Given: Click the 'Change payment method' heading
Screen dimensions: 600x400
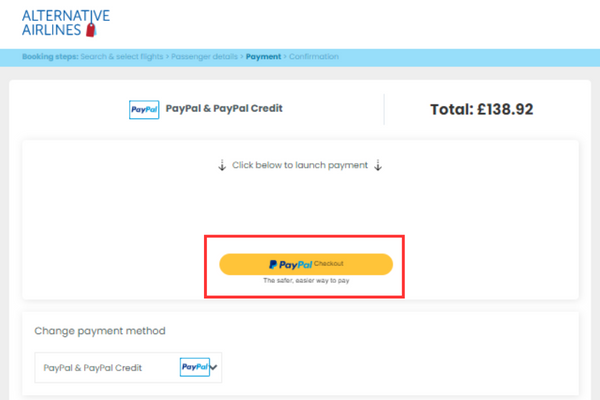Looking at the screenshot, I should [100, 331].
